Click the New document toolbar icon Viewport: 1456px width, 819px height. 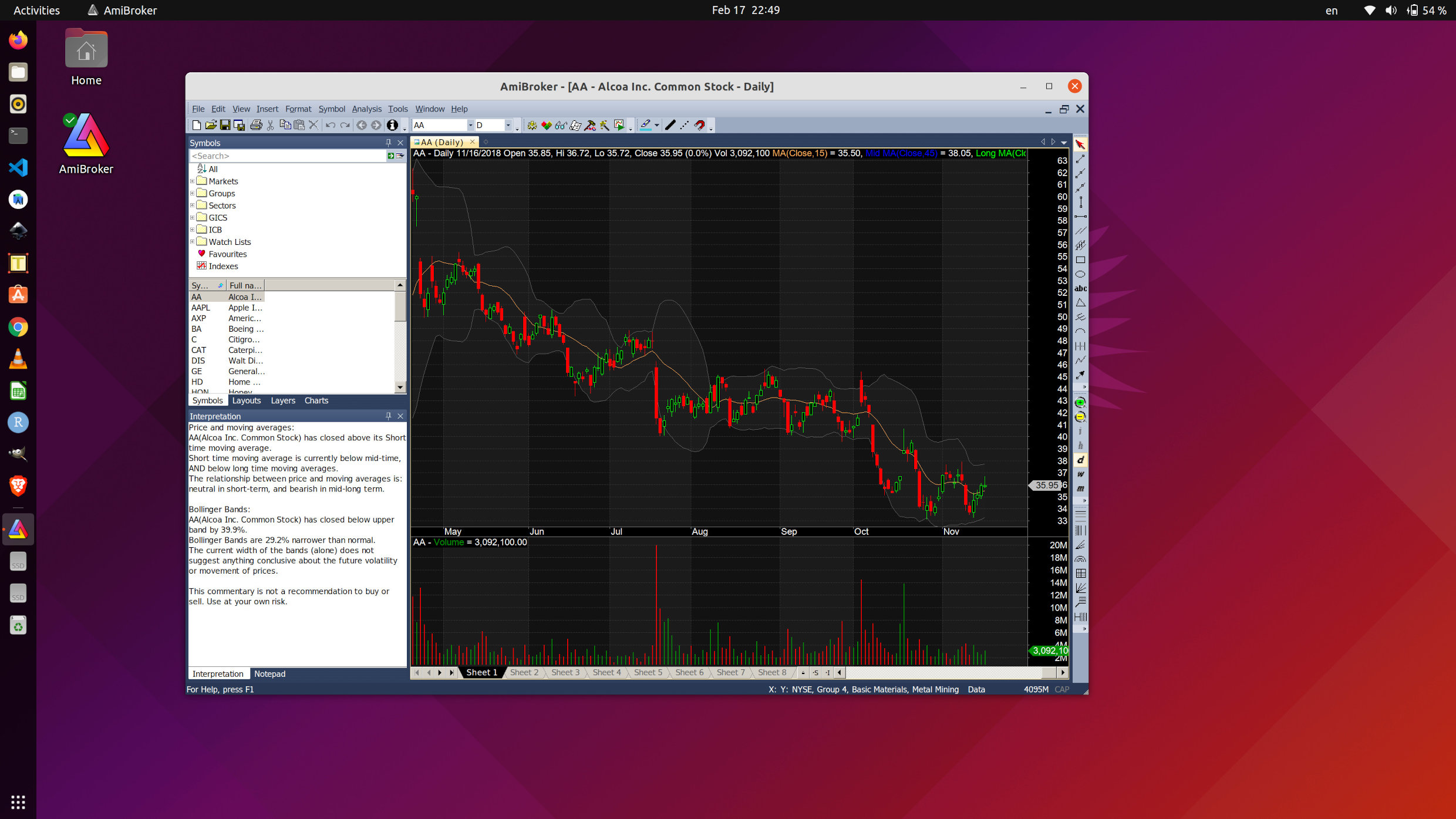pyautogui.click(x=197, y=125)
